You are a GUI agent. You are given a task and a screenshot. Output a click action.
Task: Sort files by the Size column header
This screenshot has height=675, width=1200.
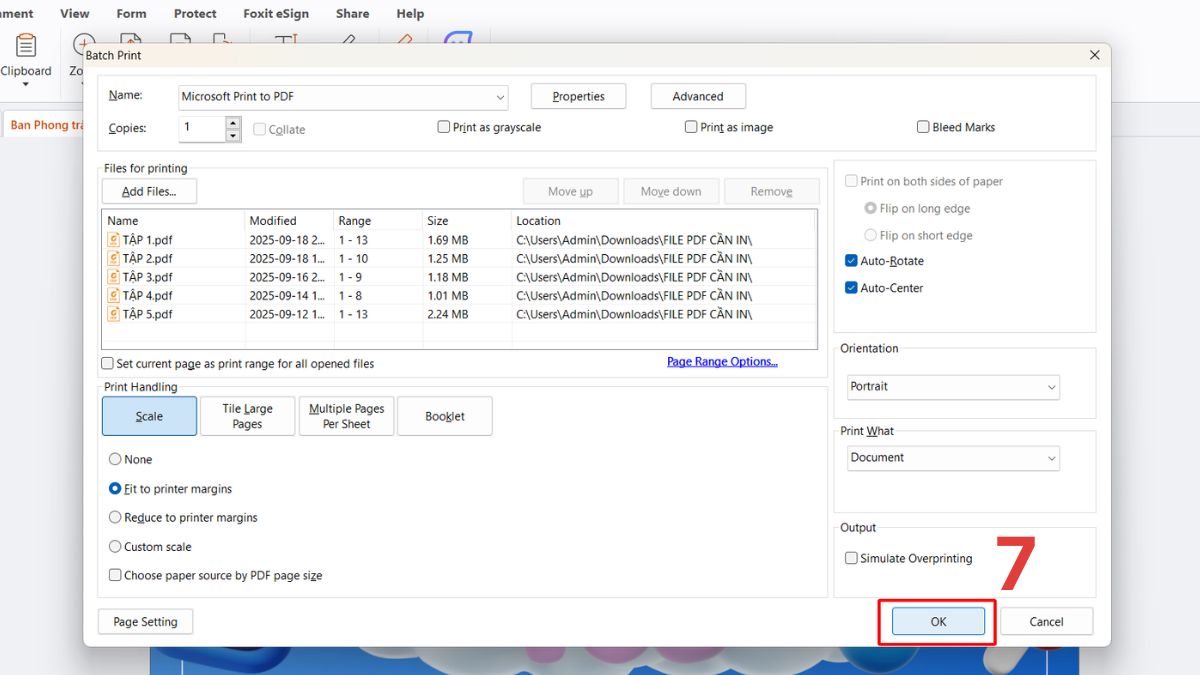(467, 221)
